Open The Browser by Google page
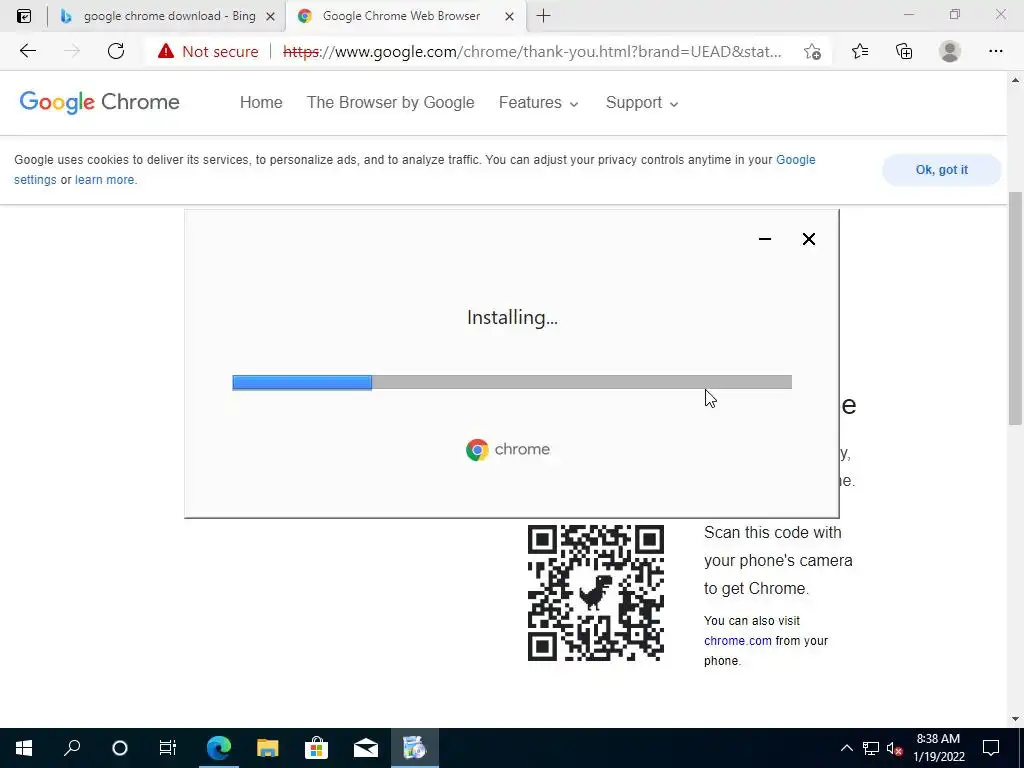This screenshot has width=1024, height=768. pos(391,103)
